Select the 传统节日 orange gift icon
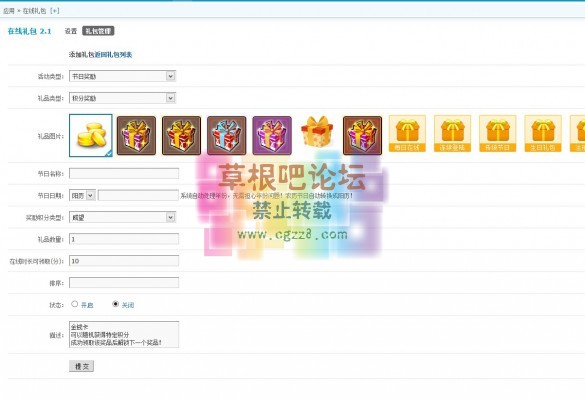This screenshot has height=400, width=585. point(497,134)
